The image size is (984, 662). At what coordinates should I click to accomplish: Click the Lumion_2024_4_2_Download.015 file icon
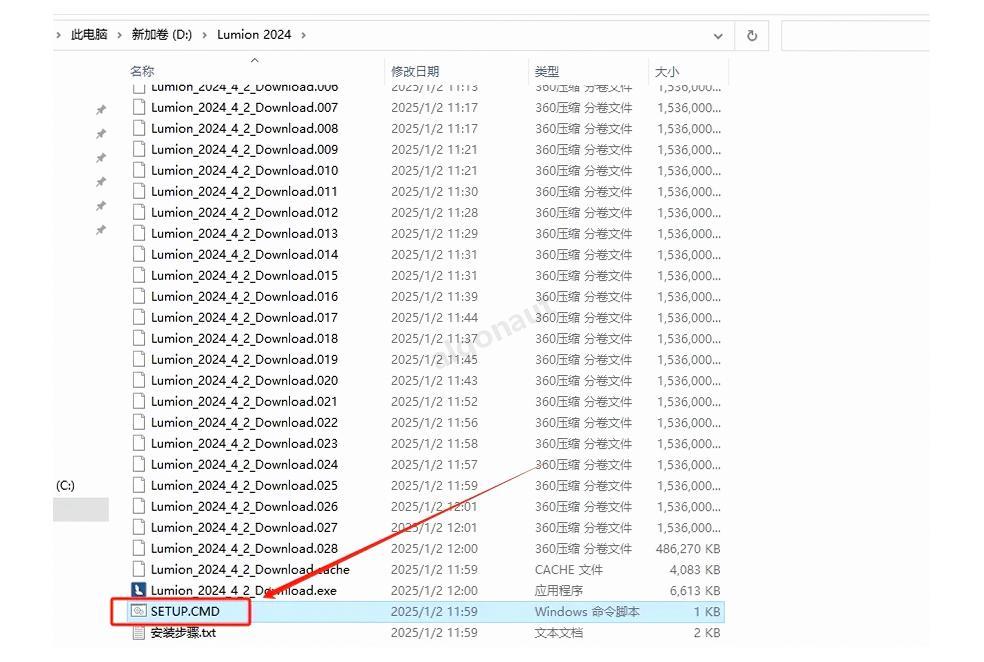tap(139, 275)
